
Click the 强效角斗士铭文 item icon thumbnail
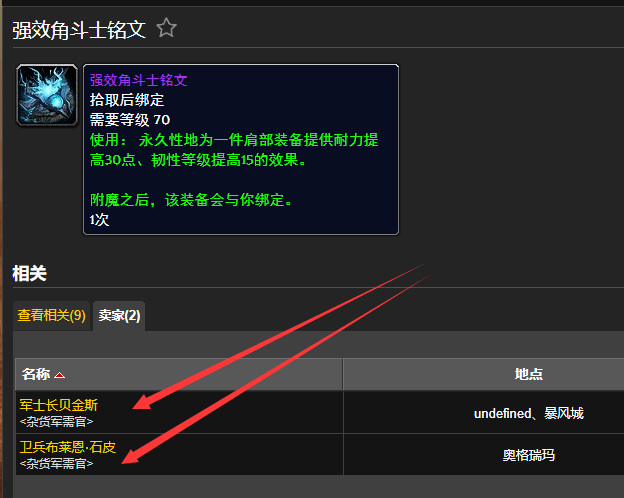[47, 95]
